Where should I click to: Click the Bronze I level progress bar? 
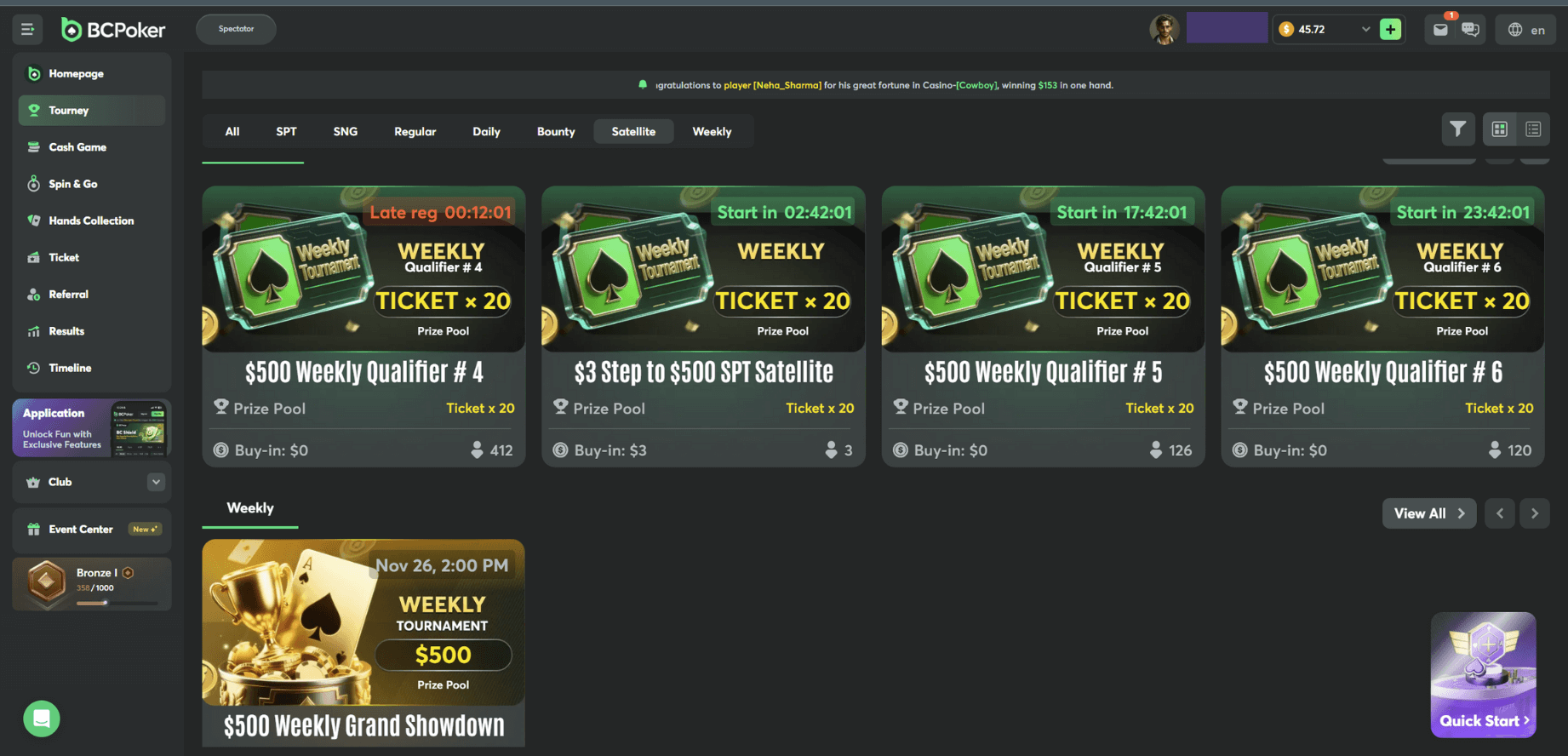117,603
